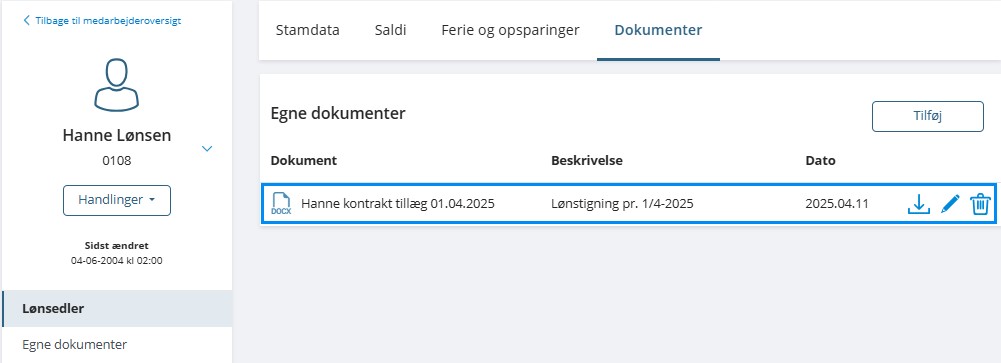
Task: Open the Handlinger dropdown
Action: tap(117, 200)
